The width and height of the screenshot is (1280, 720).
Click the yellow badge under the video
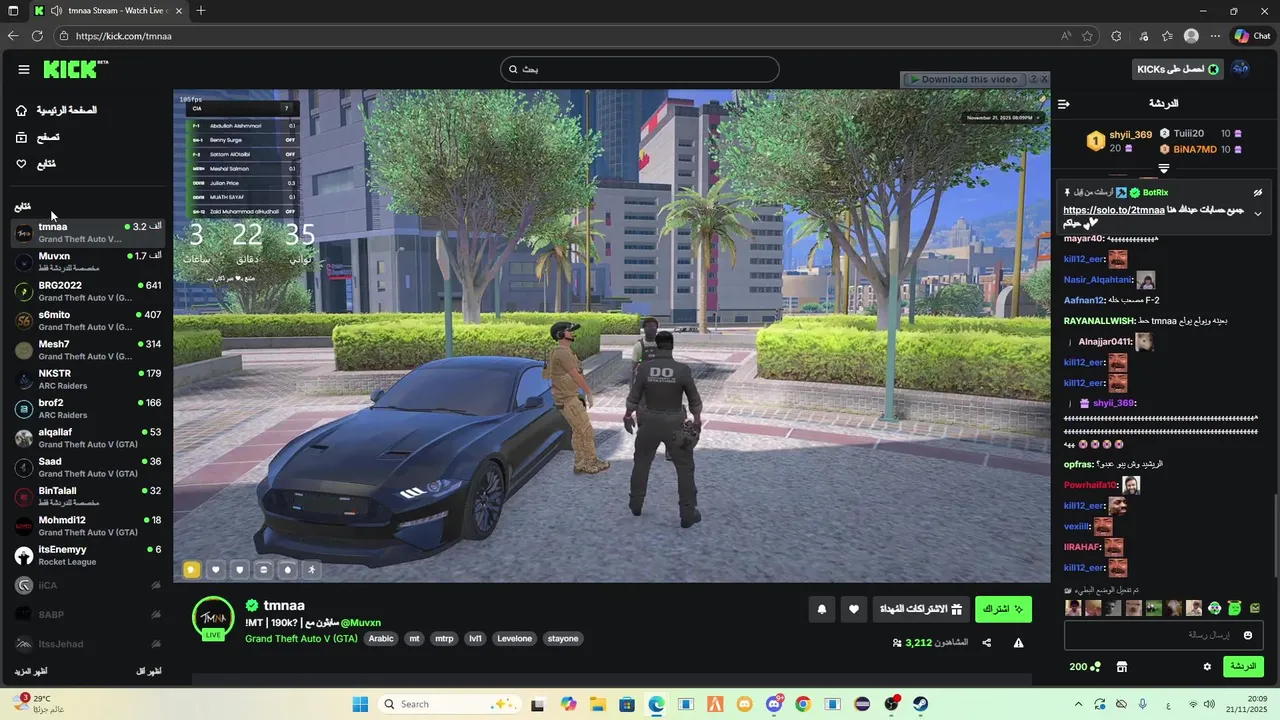point(191,569)
